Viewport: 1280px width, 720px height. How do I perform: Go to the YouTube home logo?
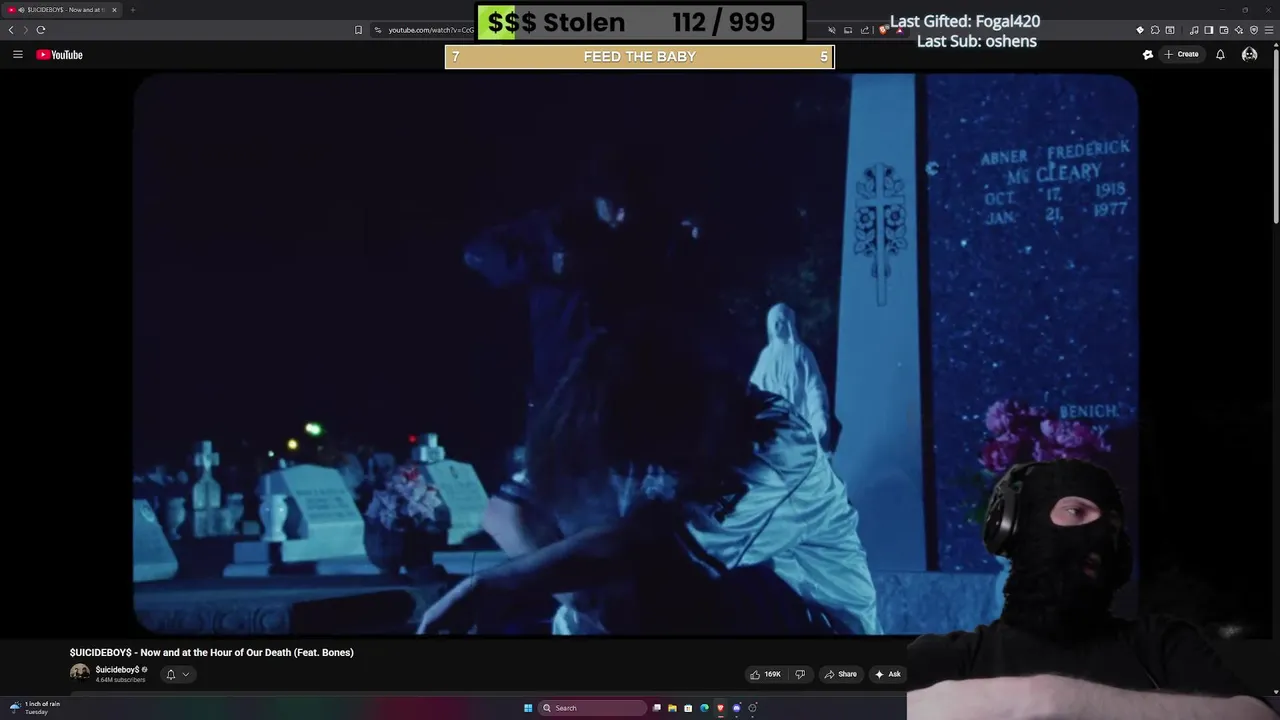pyautogui.click(x=60, y=55)
